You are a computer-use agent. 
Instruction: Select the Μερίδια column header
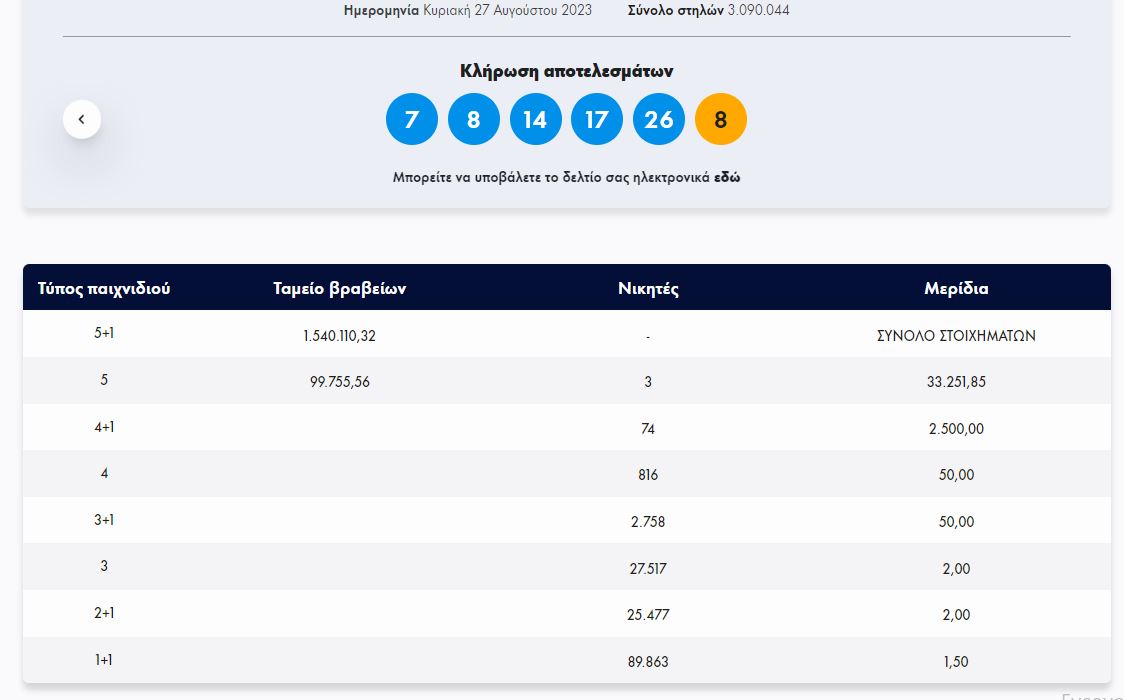click(x=956, y=288)
